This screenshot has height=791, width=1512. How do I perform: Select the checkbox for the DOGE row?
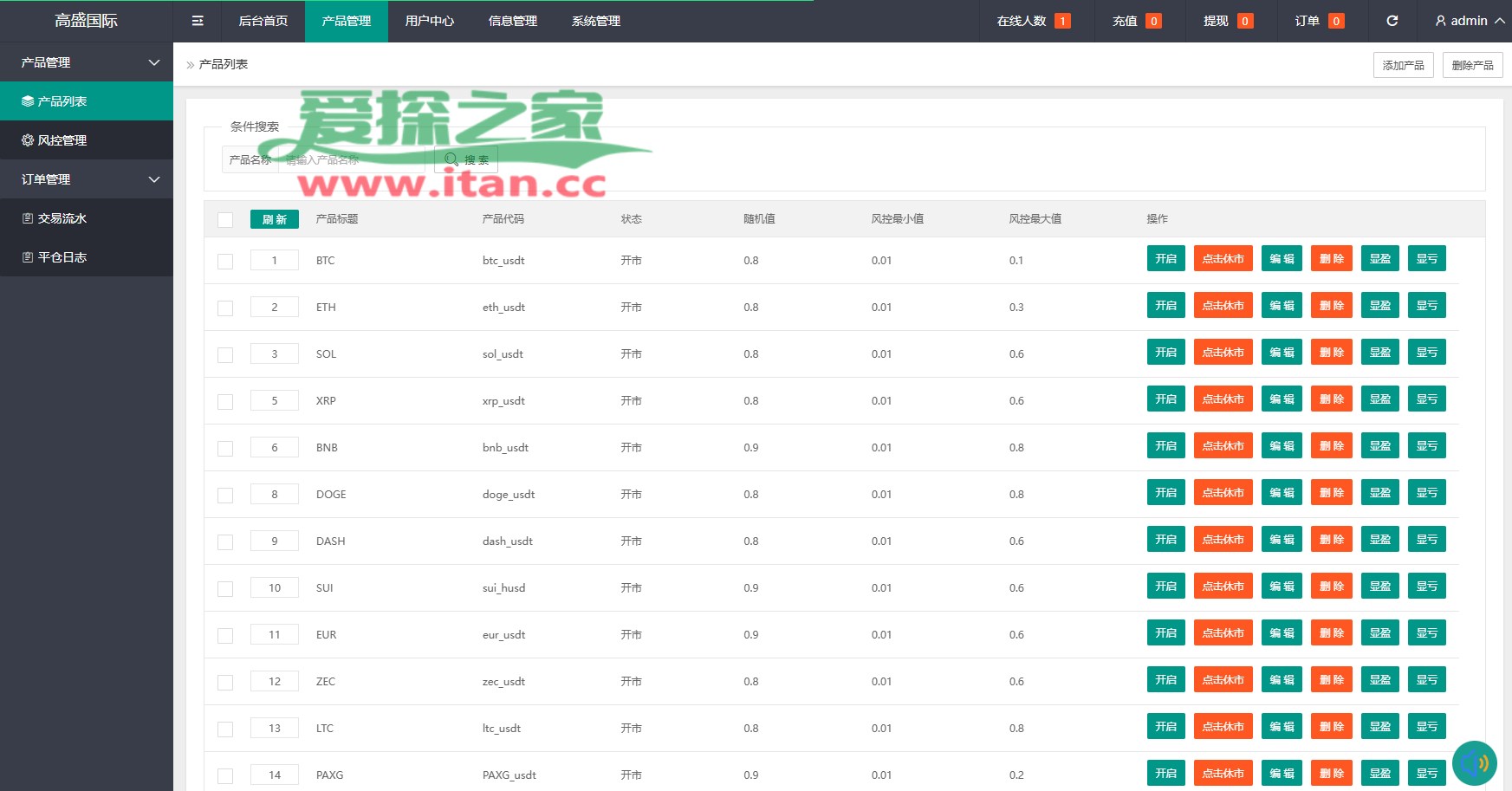point(225,495)
